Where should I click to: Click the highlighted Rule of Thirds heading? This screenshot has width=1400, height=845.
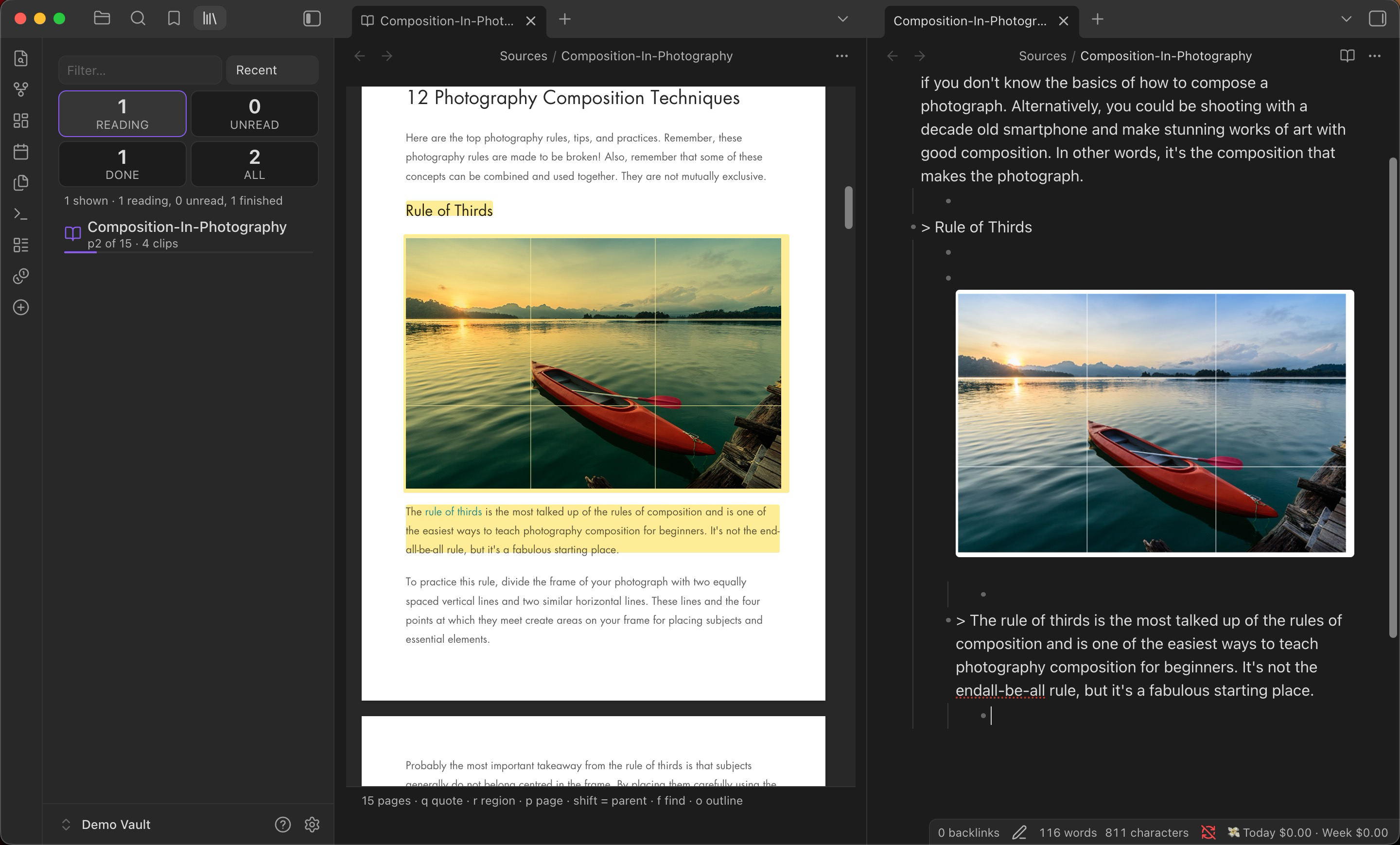(x=449, y=210)
